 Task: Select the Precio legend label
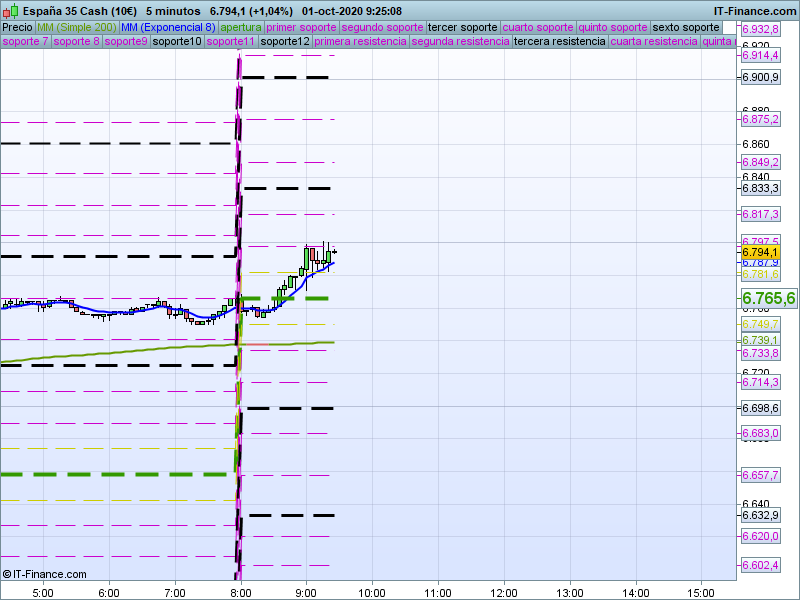(x=17, y=27)
